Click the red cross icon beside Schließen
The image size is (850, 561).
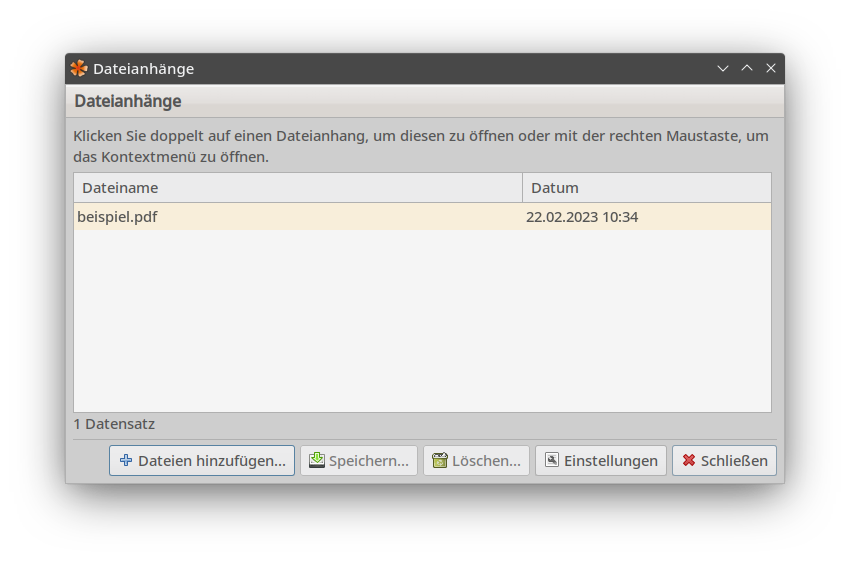pos(689,460)
